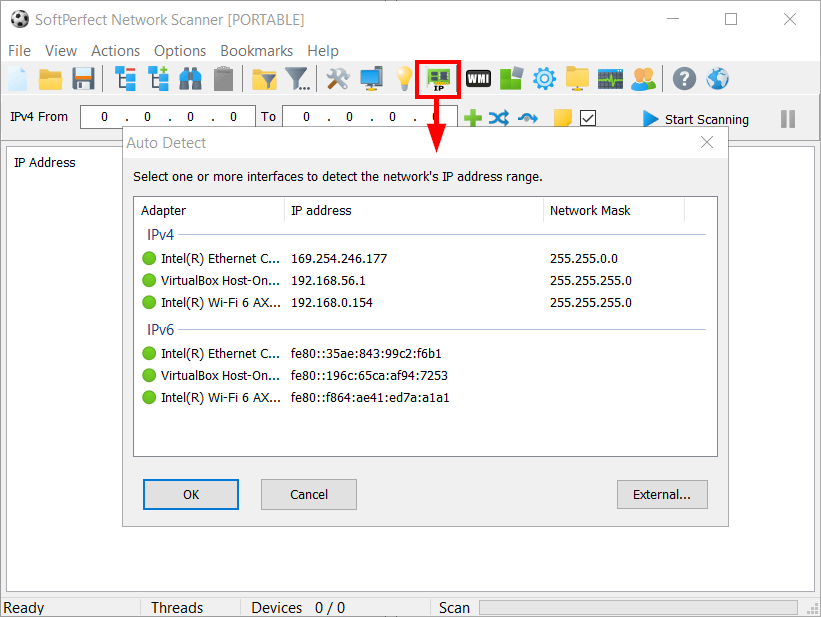Viewport: 821px width, 617px height.
Task: Click the globe toolbar icon
Action: pyautogui.click(x=717, y=79)
